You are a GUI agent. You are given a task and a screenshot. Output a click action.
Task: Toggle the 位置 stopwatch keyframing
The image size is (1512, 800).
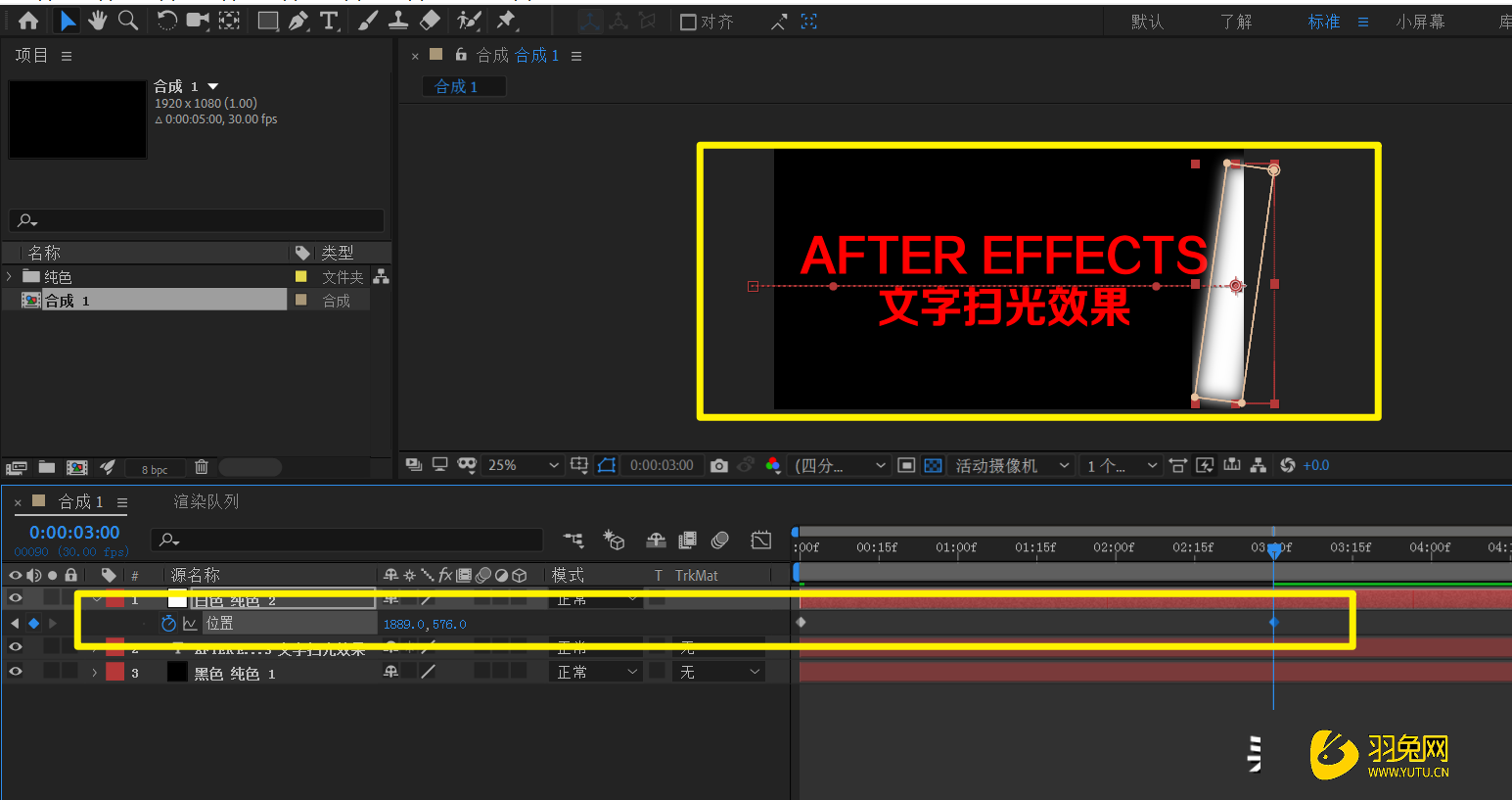(x=168, y=623)
